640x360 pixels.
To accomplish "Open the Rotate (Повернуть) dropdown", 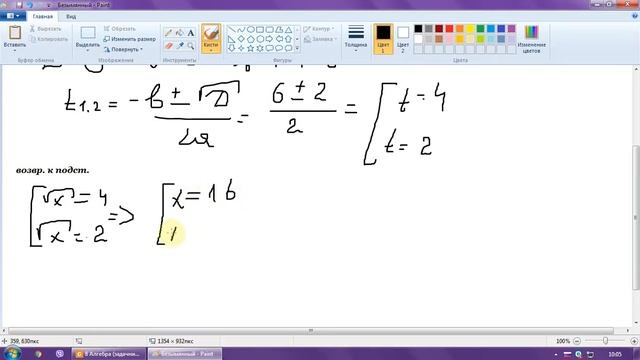I will [123, 49].
